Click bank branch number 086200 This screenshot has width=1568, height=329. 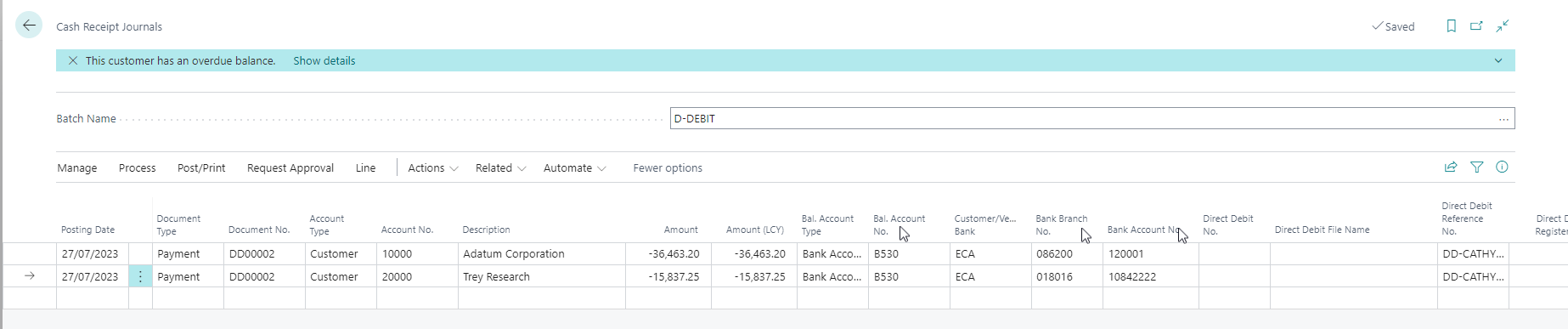(1067, 254)
